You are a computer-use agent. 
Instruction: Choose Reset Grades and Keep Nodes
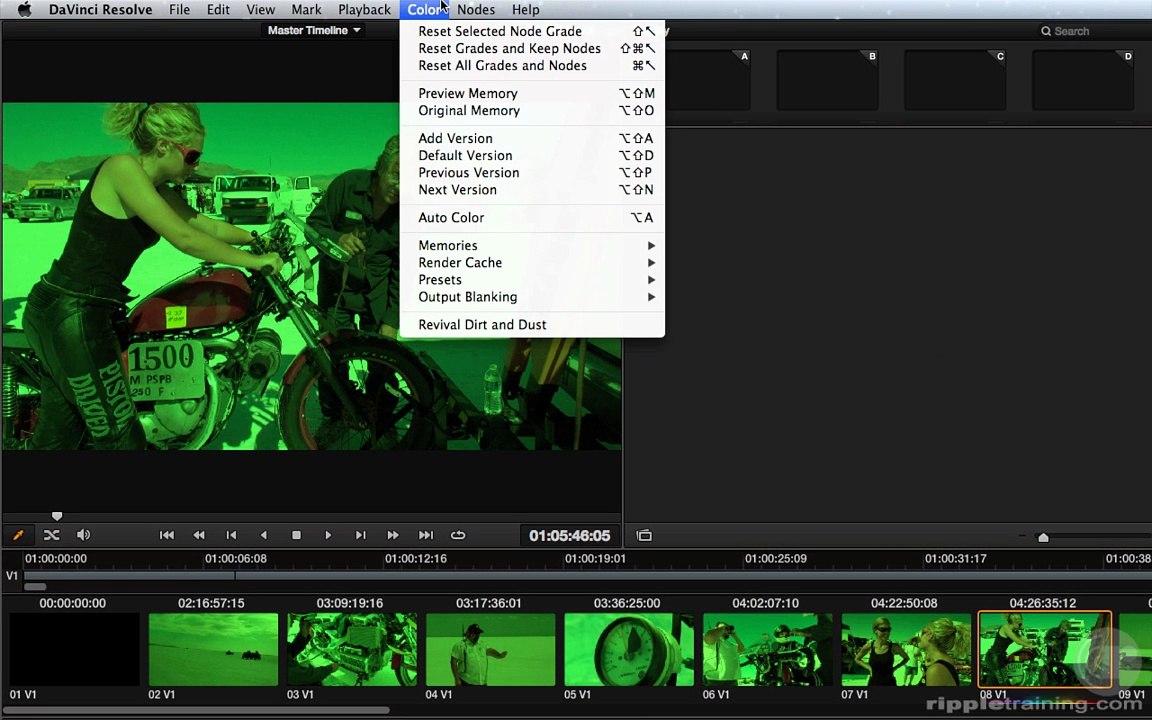point(532,48)
